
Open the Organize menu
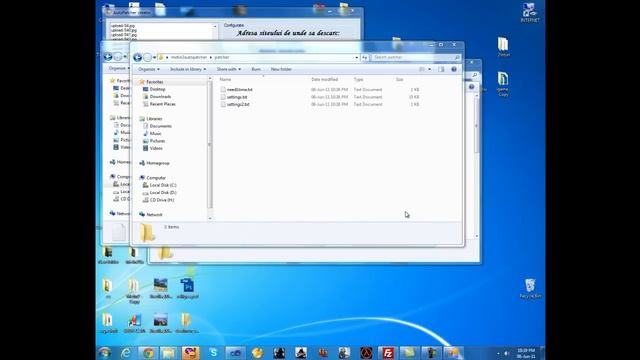click(149, 69)
